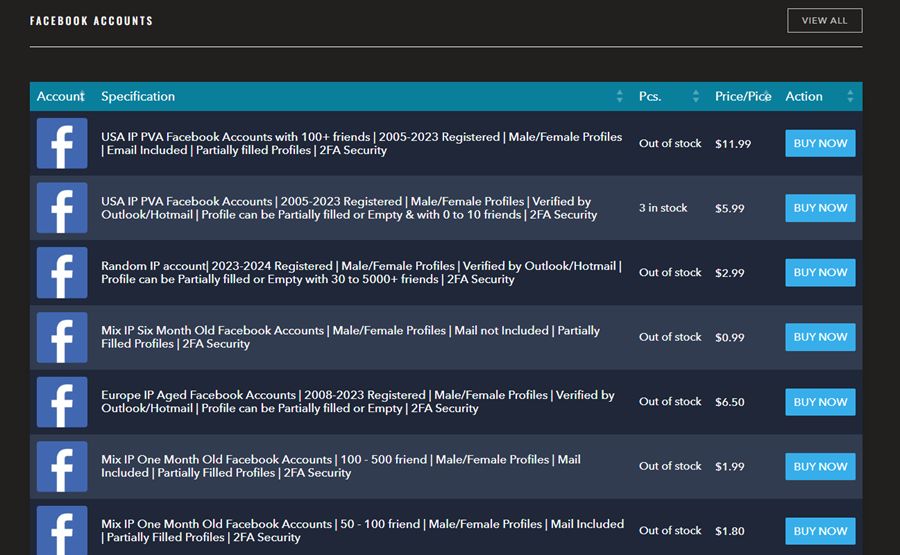
Task: Select the 'Mix IP One Month Old' 100 - 500 friend description
Action: pyautogui.click(x=341, y=466)
